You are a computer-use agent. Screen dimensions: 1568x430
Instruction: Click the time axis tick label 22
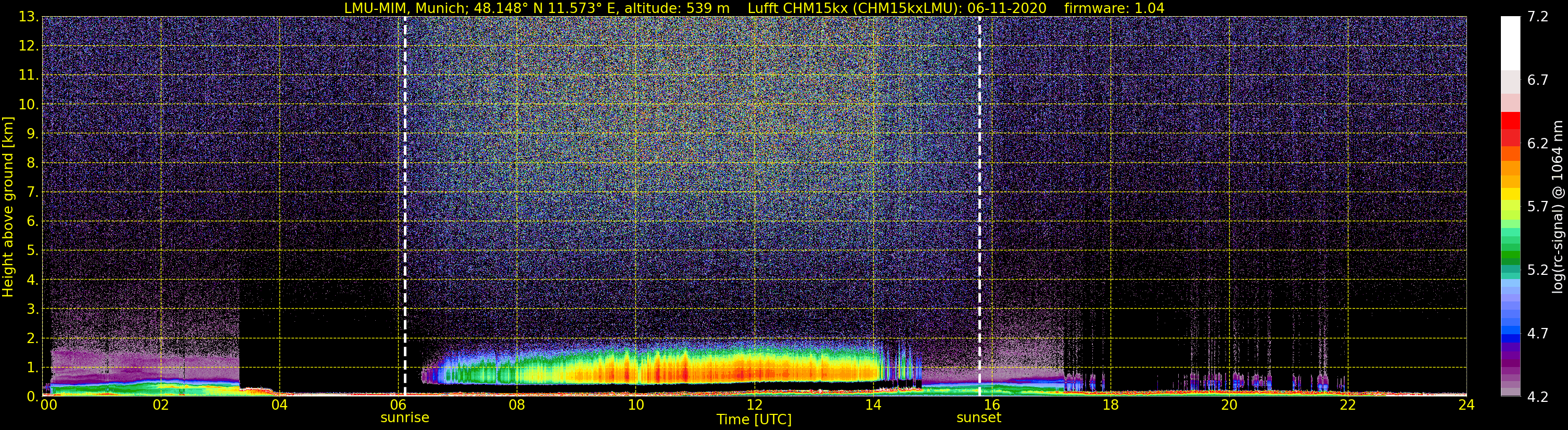1348,406
